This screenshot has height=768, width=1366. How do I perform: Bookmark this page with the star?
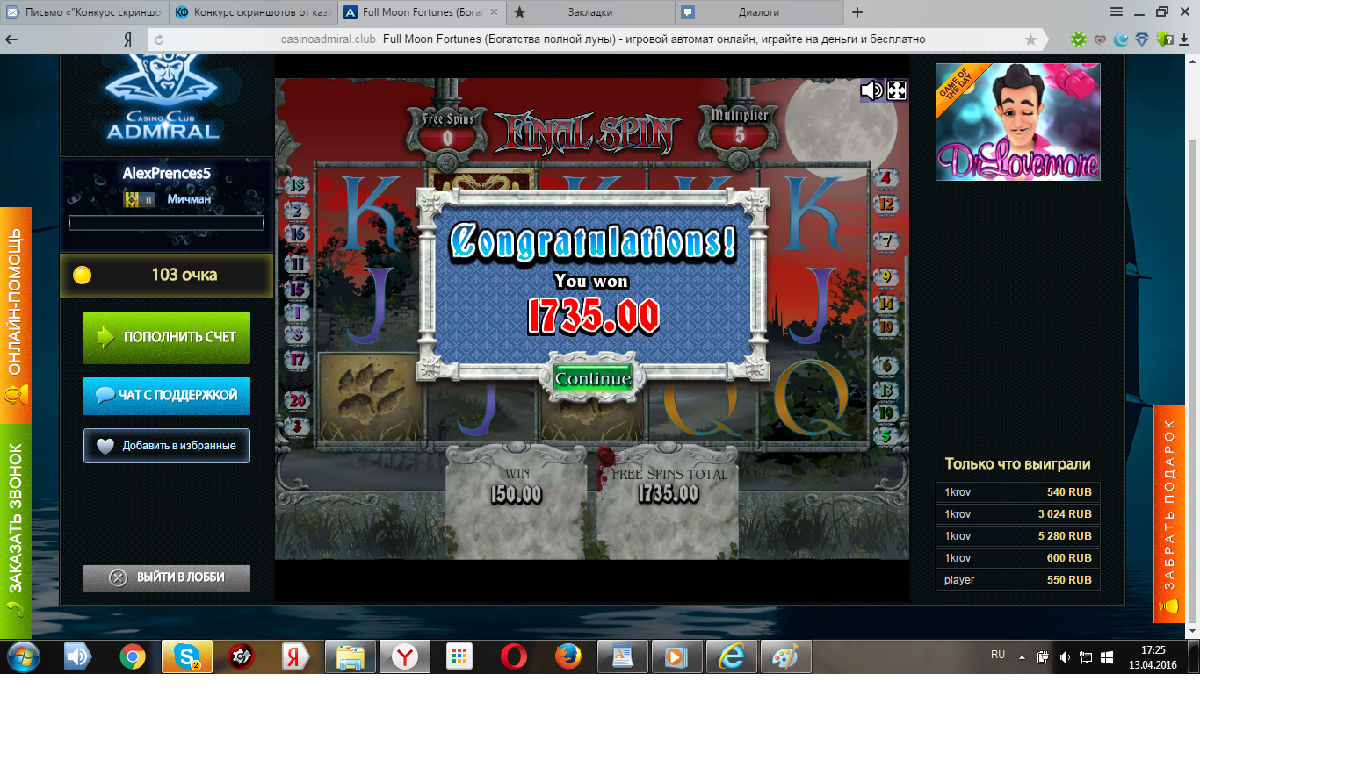pyautogui.click(x=1031, y=40)
